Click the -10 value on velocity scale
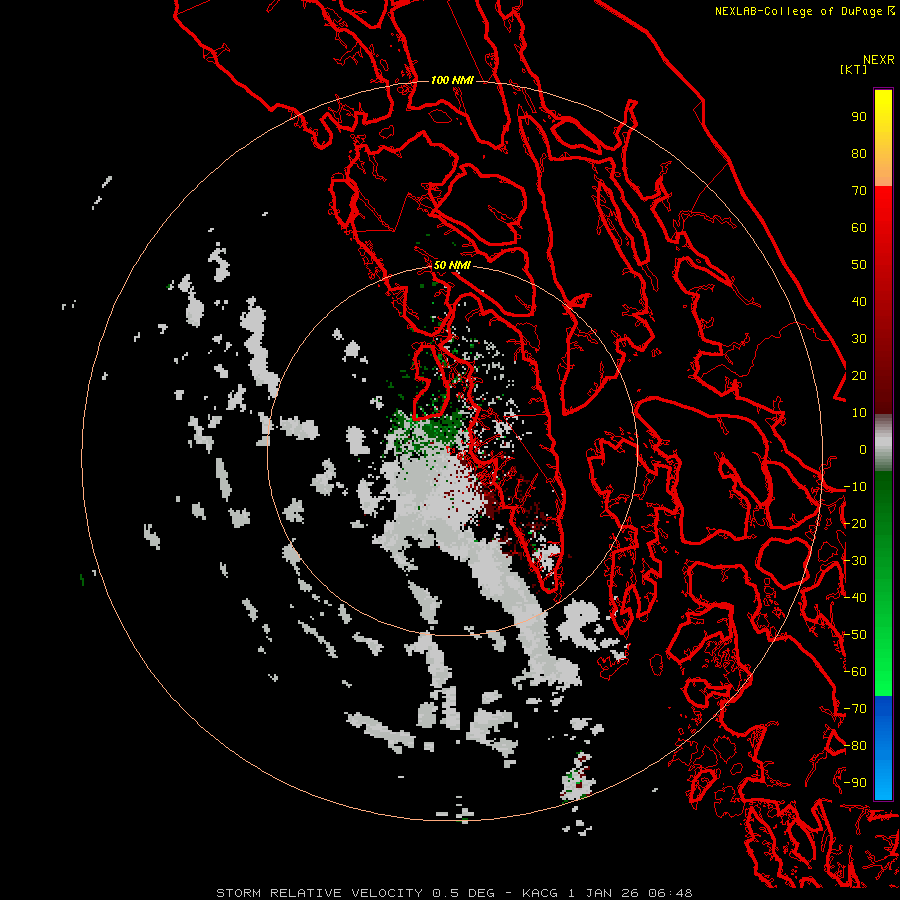The height and width of the screenshot is (900, 900). point(855,487)
